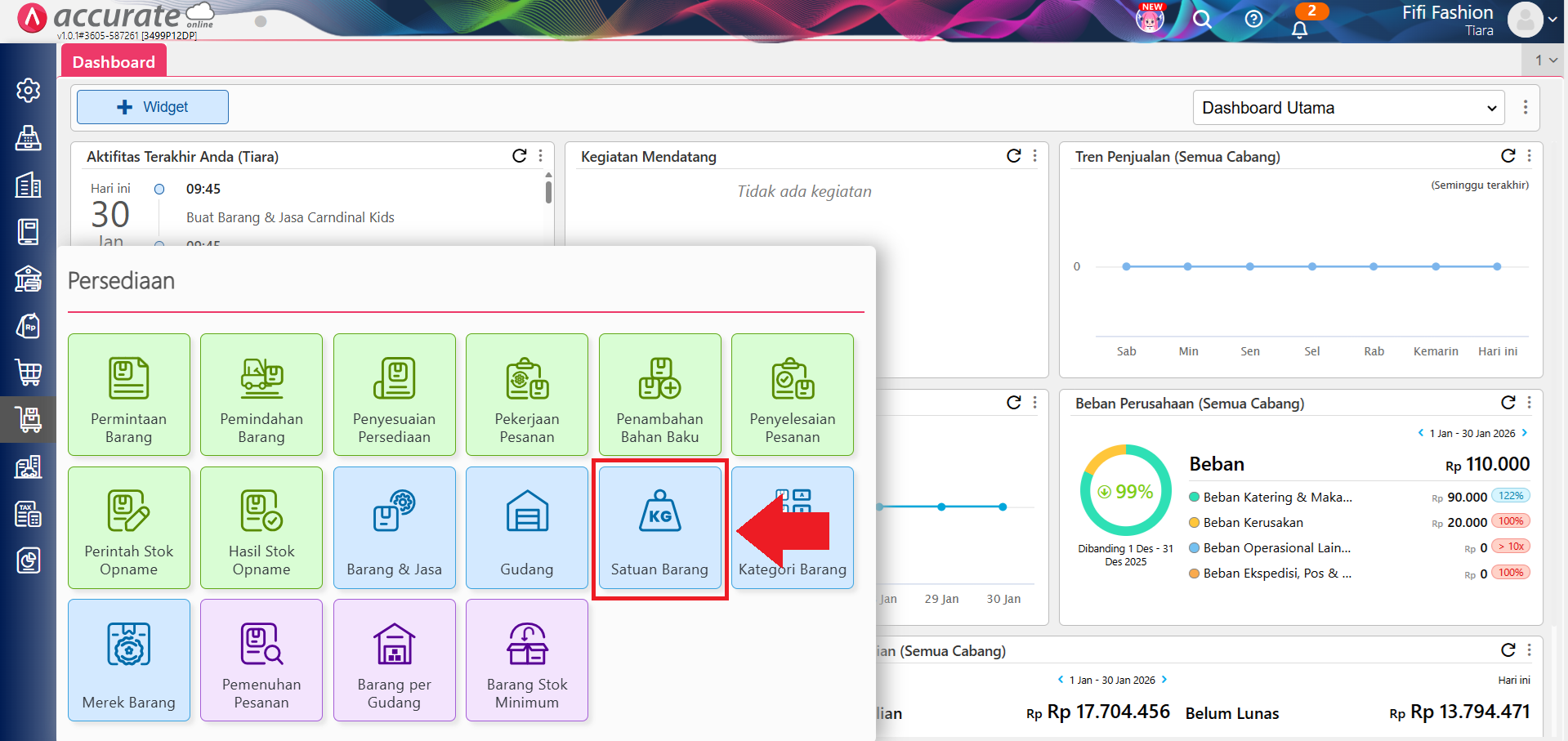This screenshot has height=741, width=1568.
Task: Refresh the Tren Penjualan widget
Action: [1508, 156]
